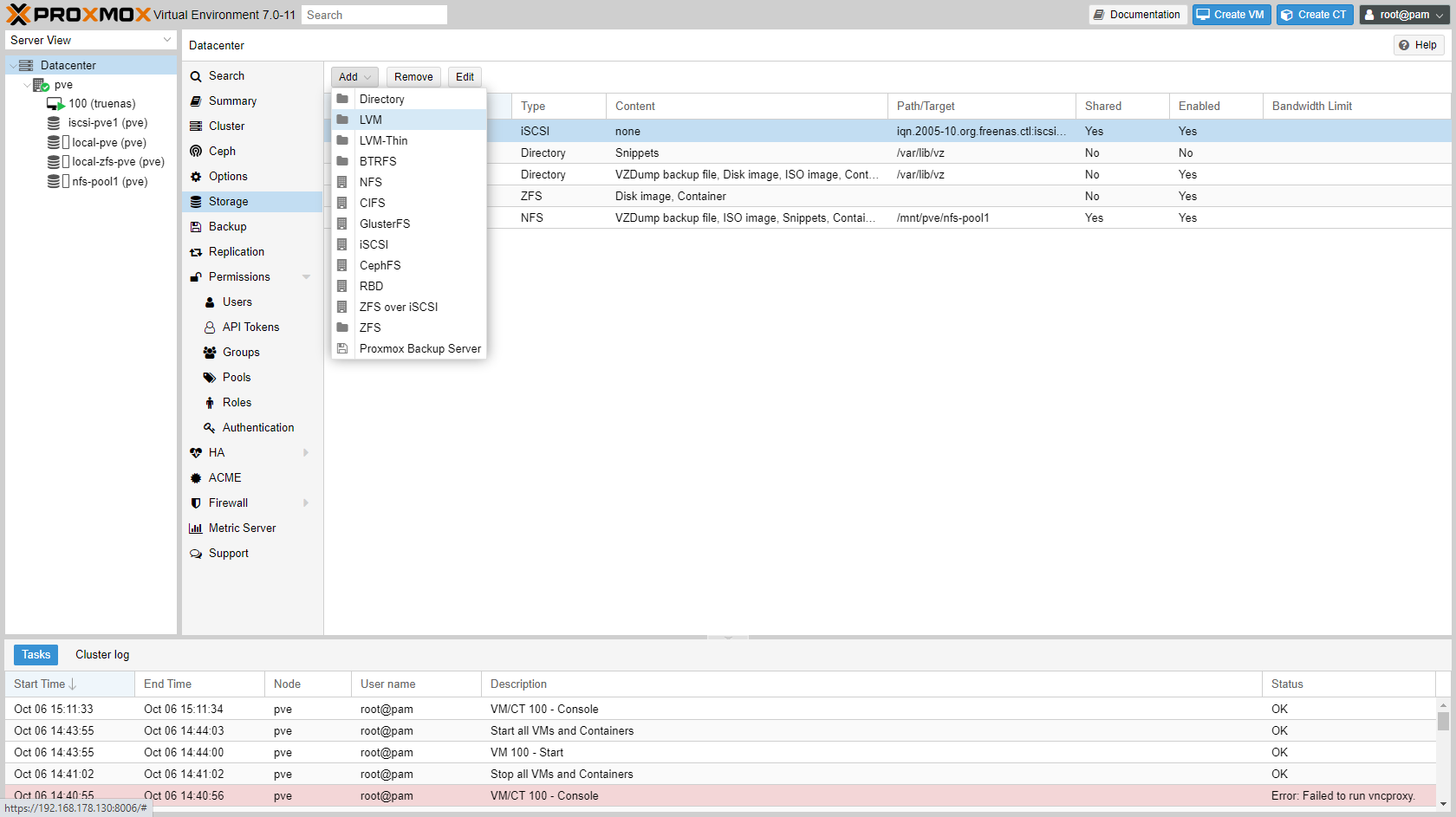Click the Ceph icon in sidebar
1456x817 pixels.
click(x=196, y=152)
